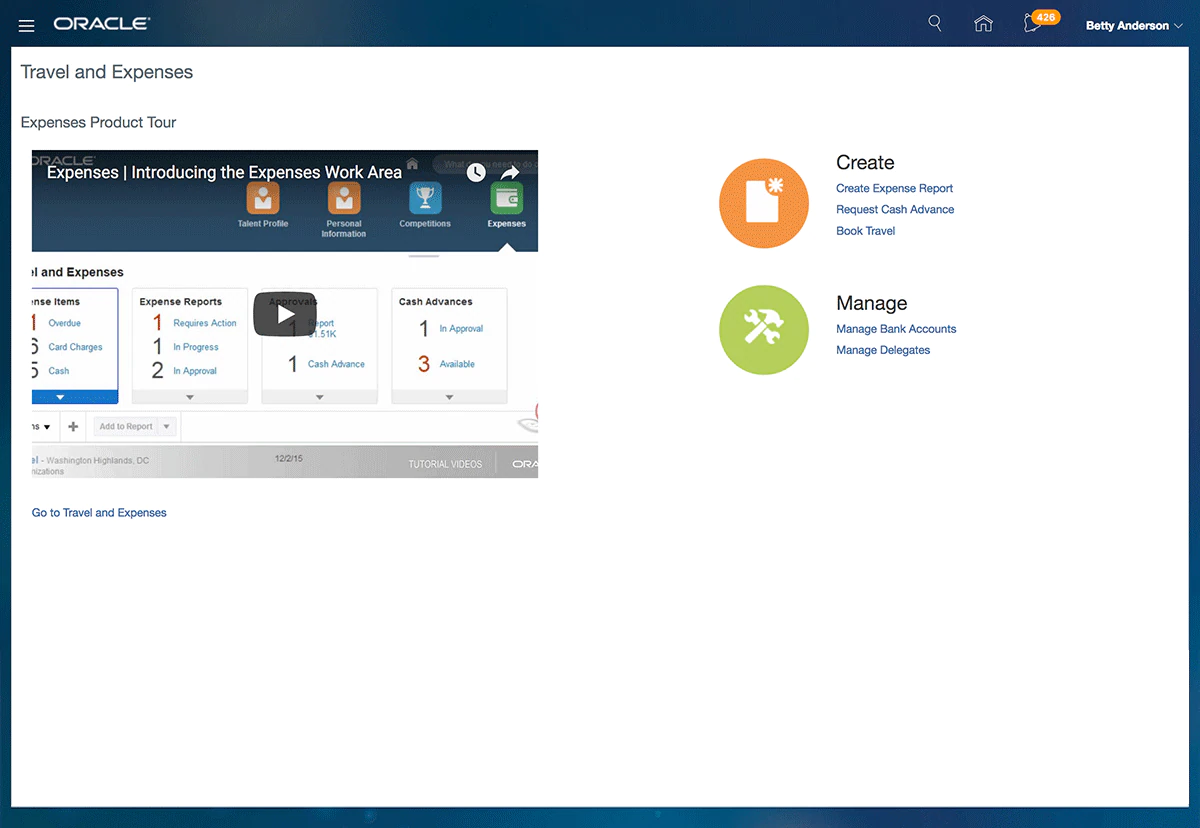Click the Oracle logo

102,24
